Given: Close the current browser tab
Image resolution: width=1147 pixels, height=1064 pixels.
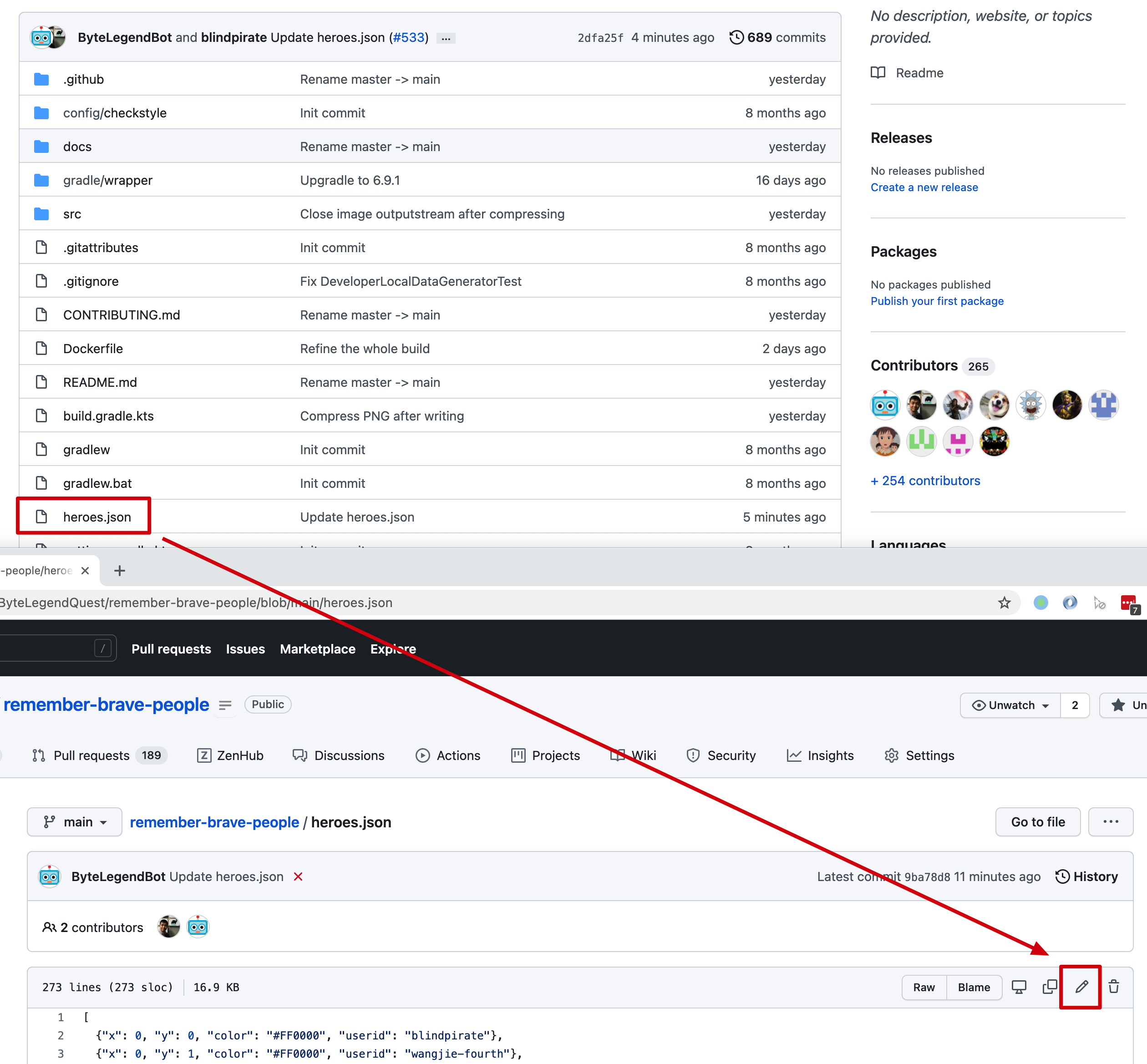Looking at the screenshot, I should 85,571.
